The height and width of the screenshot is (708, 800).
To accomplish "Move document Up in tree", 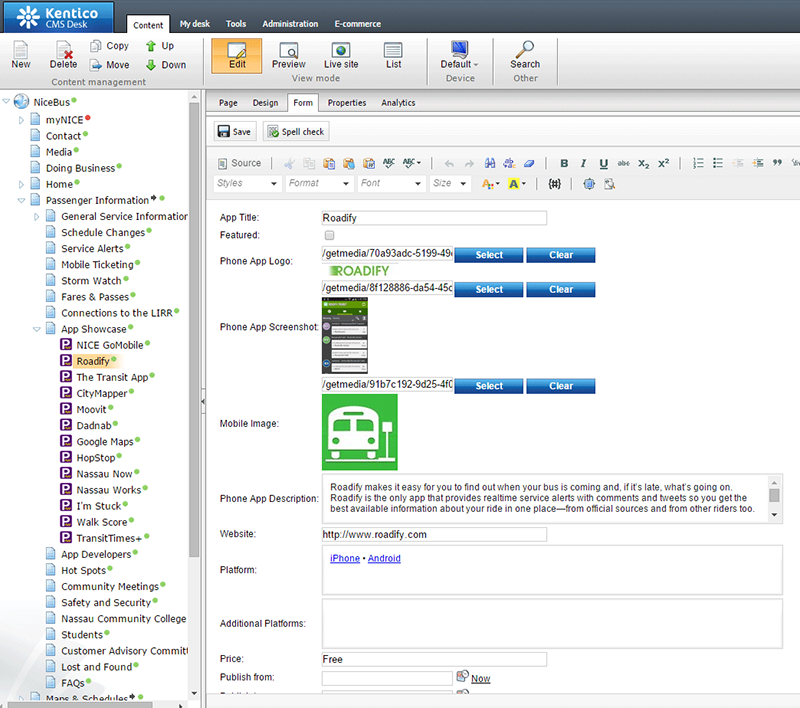I will 160,46.
